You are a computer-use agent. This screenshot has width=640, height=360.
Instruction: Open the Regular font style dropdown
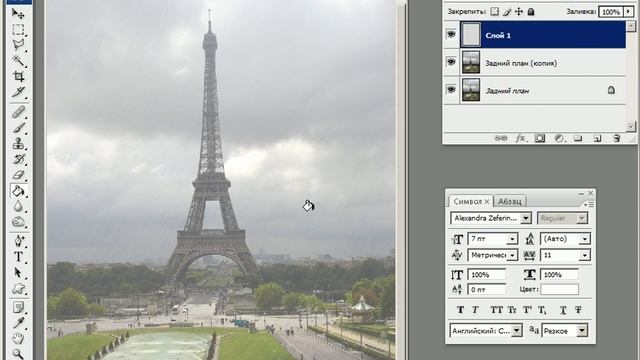(x=582, y=218)
